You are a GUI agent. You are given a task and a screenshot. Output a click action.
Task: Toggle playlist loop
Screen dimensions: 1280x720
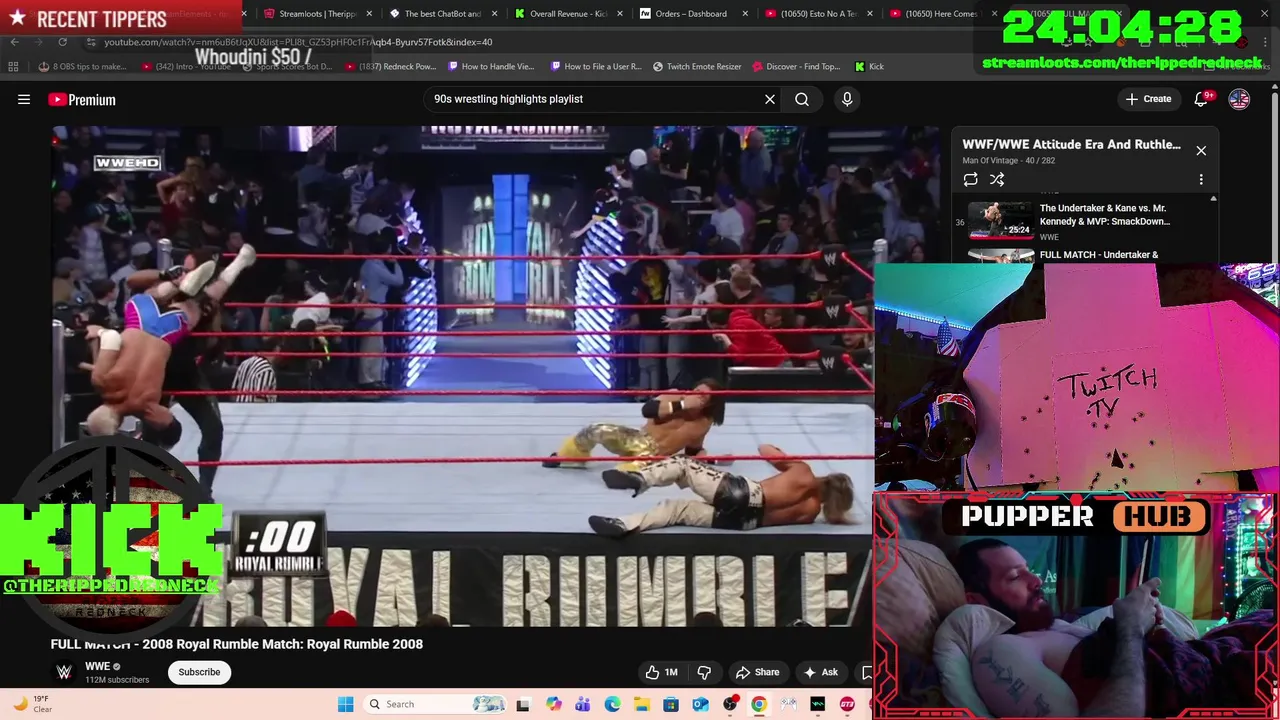click(970, 179)
